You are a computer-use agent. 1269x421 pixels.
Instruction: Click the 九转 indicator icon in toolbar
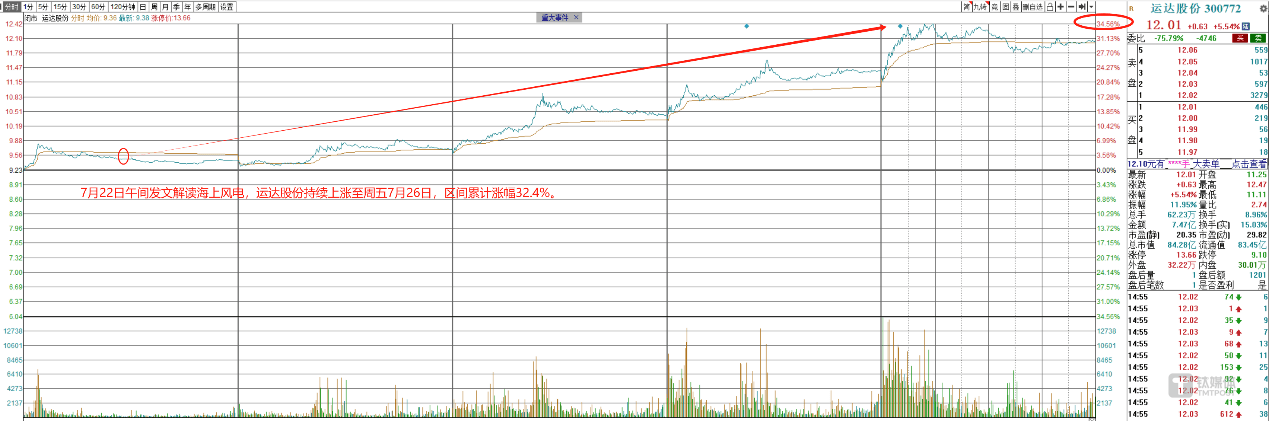click(x=983, y=6)
